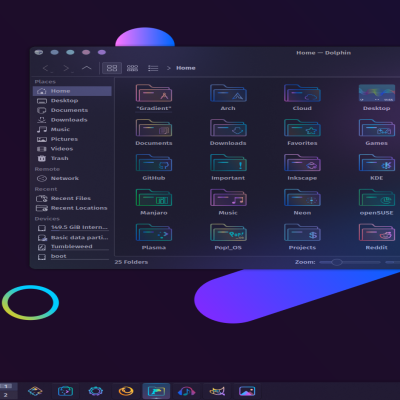The width and height of the screenshot is (400, 400).
Task: Switch to Compact view mode
Action: 132,68
